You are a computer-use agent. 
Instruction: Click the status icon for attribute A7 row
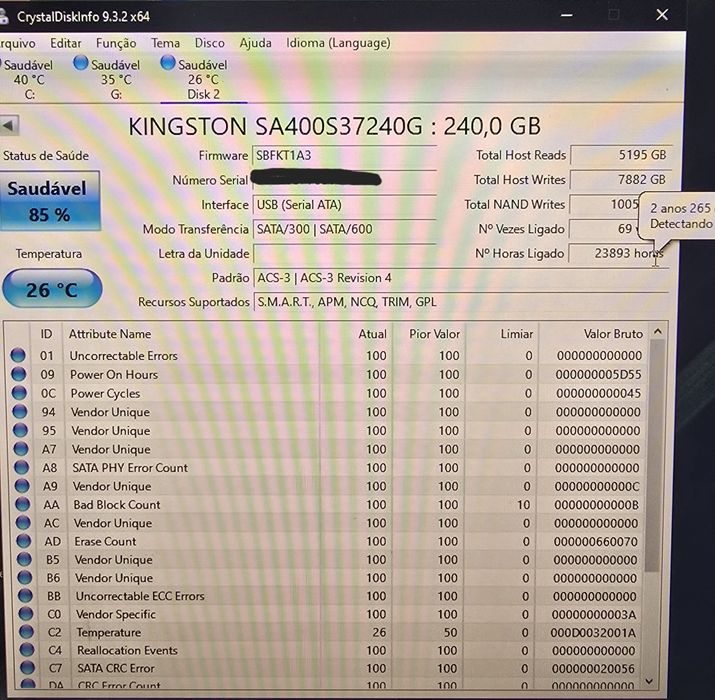coord(21,449)
